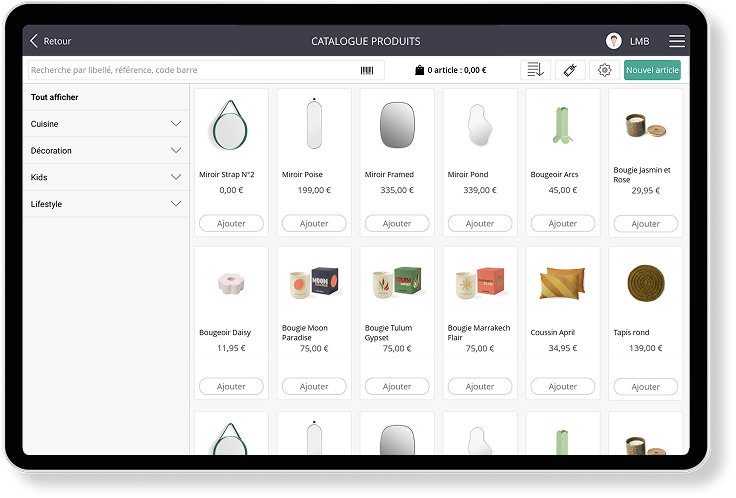This screenshot has height=498, width=736.
Task: Add Miroir Pond with Ajouter
Action: (x=480, y=223)
